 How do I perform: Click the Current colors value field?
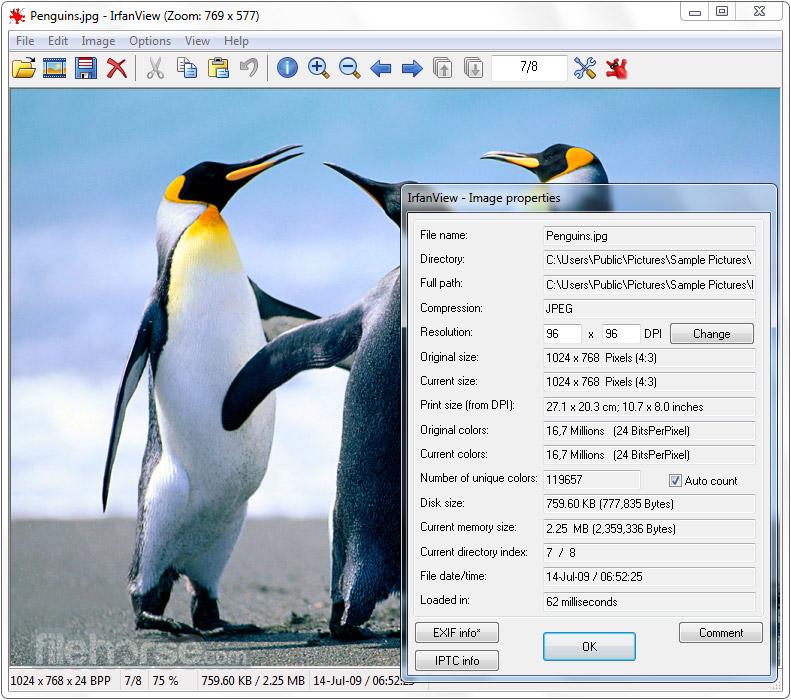[649, 455]
